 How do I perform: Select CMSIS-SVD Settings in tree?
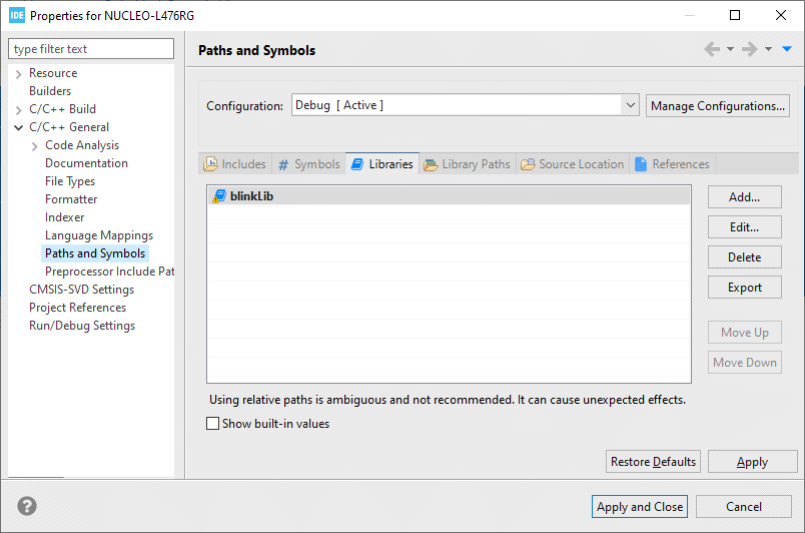pyautogui.click(x=81, y=289)
